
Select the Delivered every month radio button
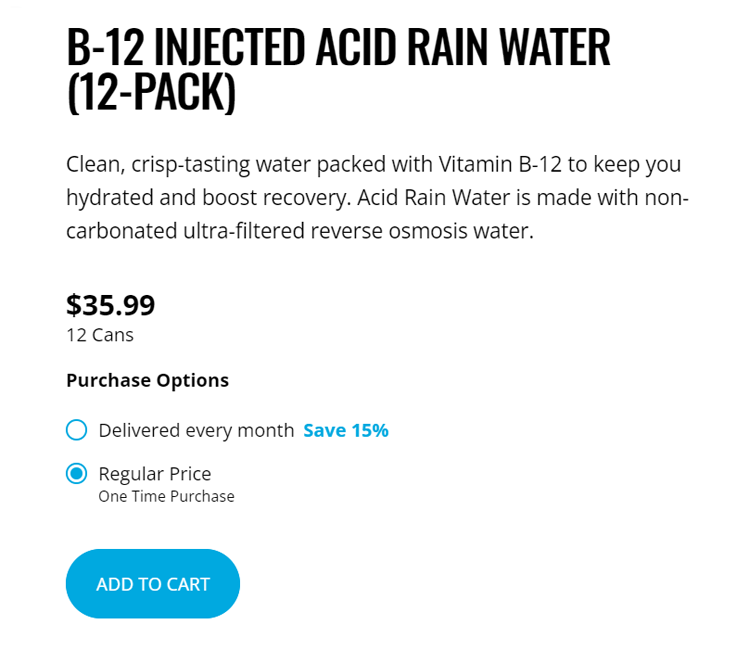(77, 431)
